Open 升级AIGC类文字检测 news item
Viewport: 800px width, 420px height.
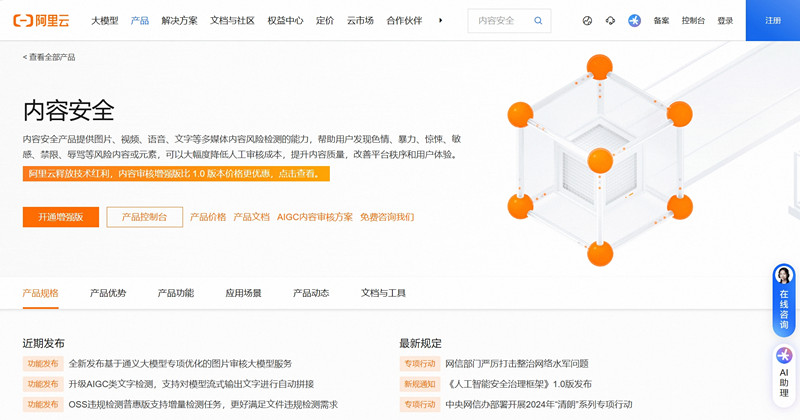click(191, 384)
